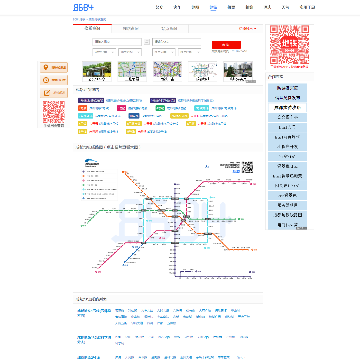
Task: Focus the destination station input field
Action: pos(177,42)
